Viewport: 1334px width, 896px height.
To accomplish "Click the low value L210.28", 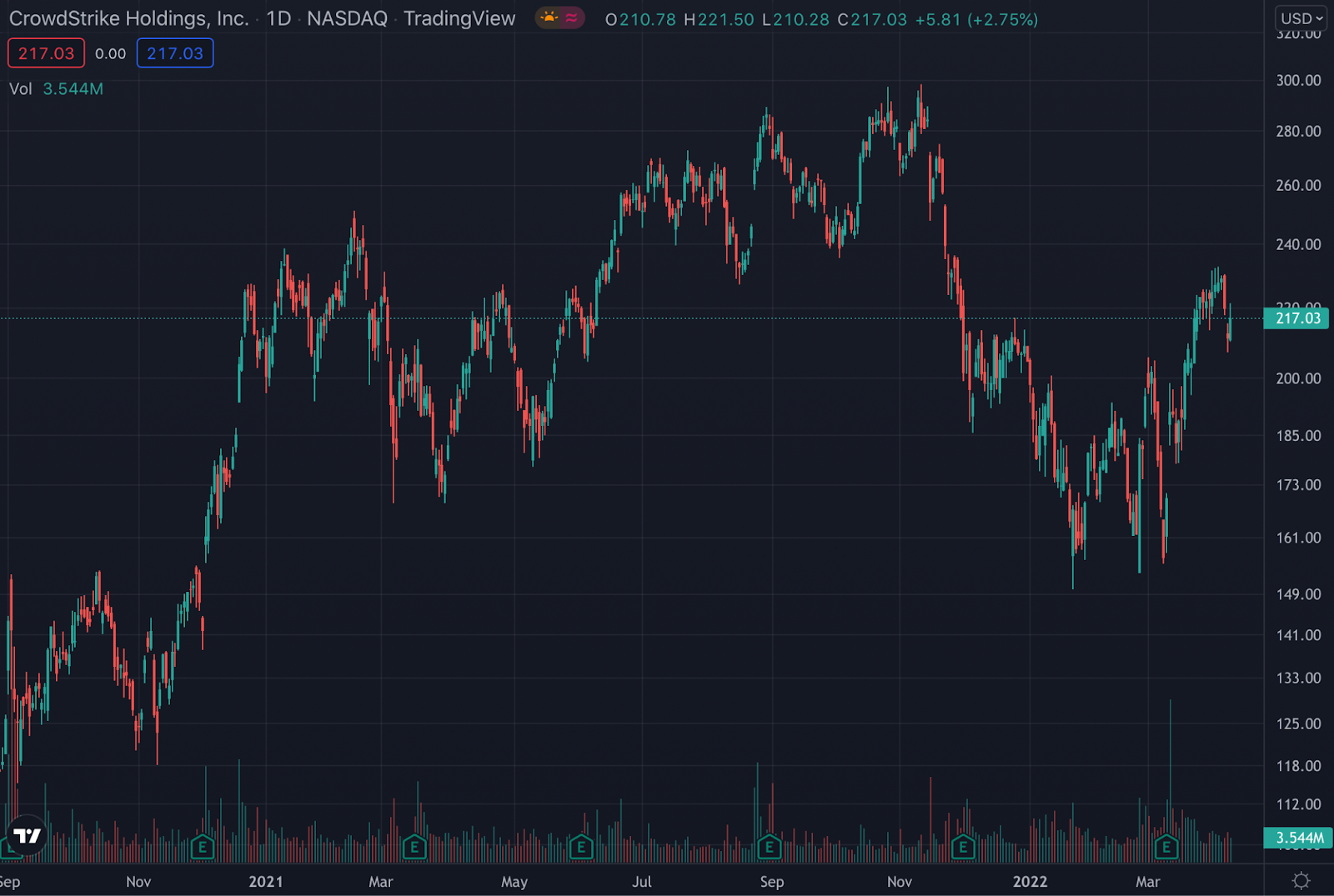I will tap(795, 19).
